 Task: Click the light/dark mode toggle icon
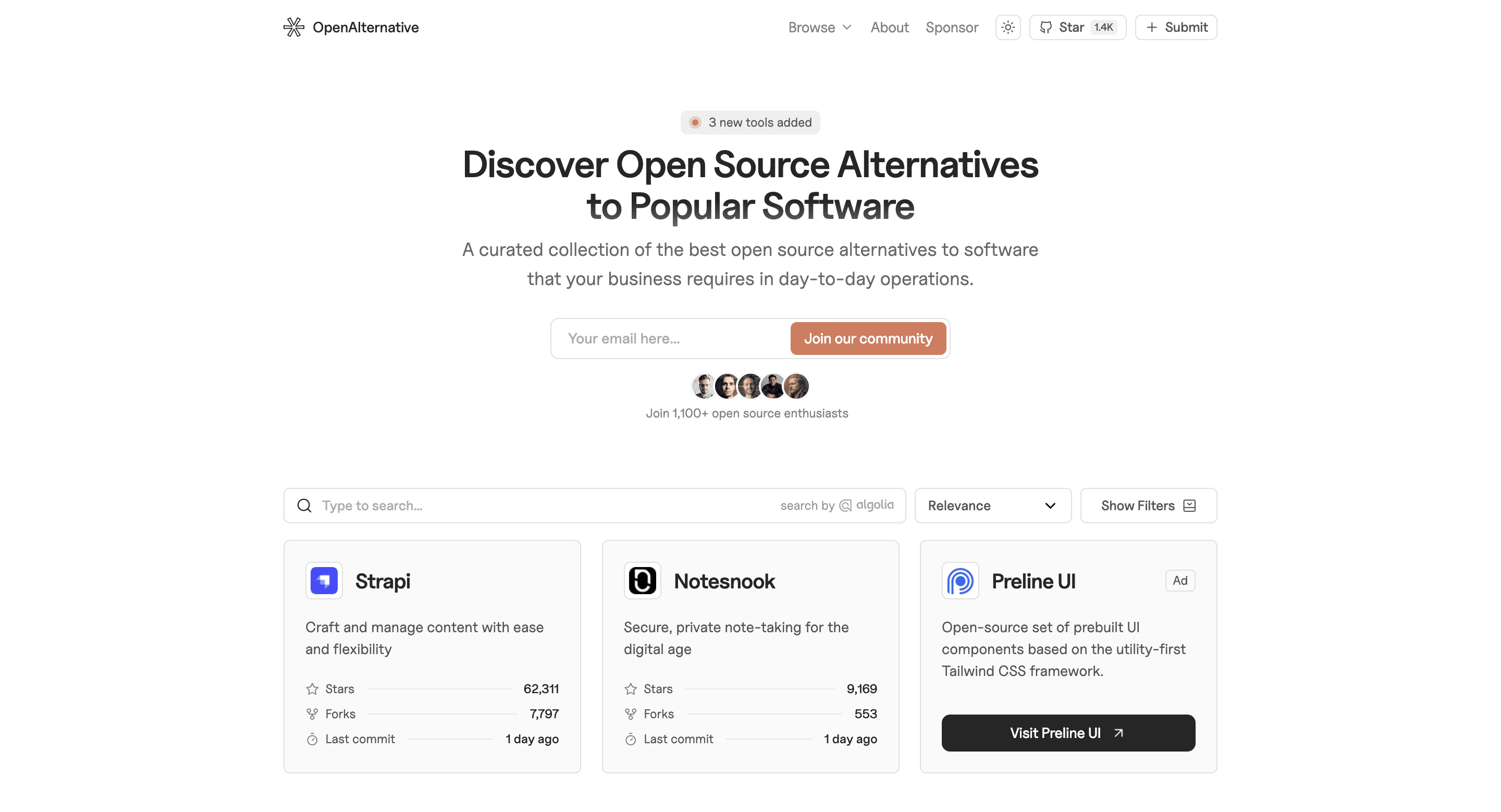click(1008, 27)
